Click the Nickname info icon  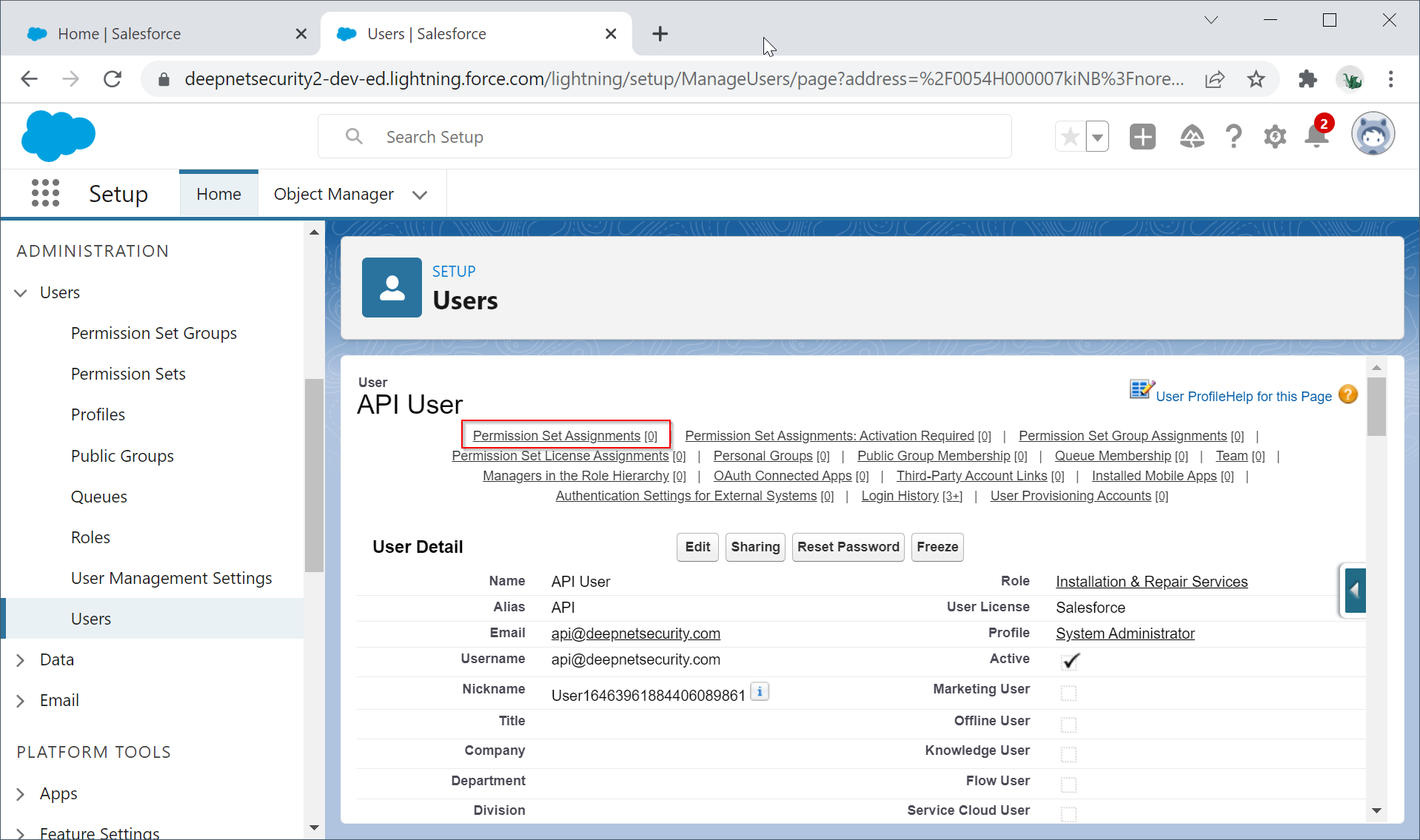[x=760, y=691]
